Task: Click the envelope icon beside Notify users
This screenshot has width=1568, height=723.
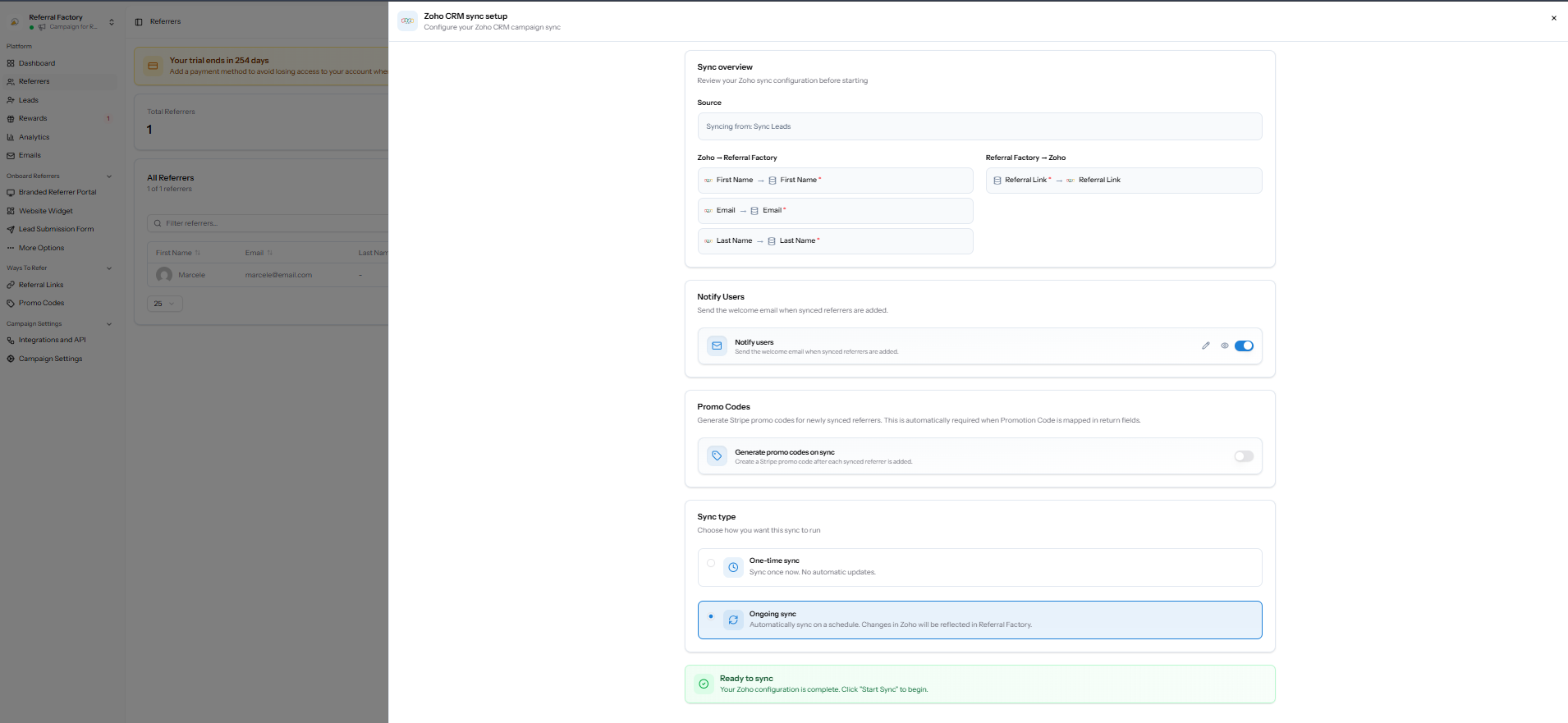Action: pos(717,345)
